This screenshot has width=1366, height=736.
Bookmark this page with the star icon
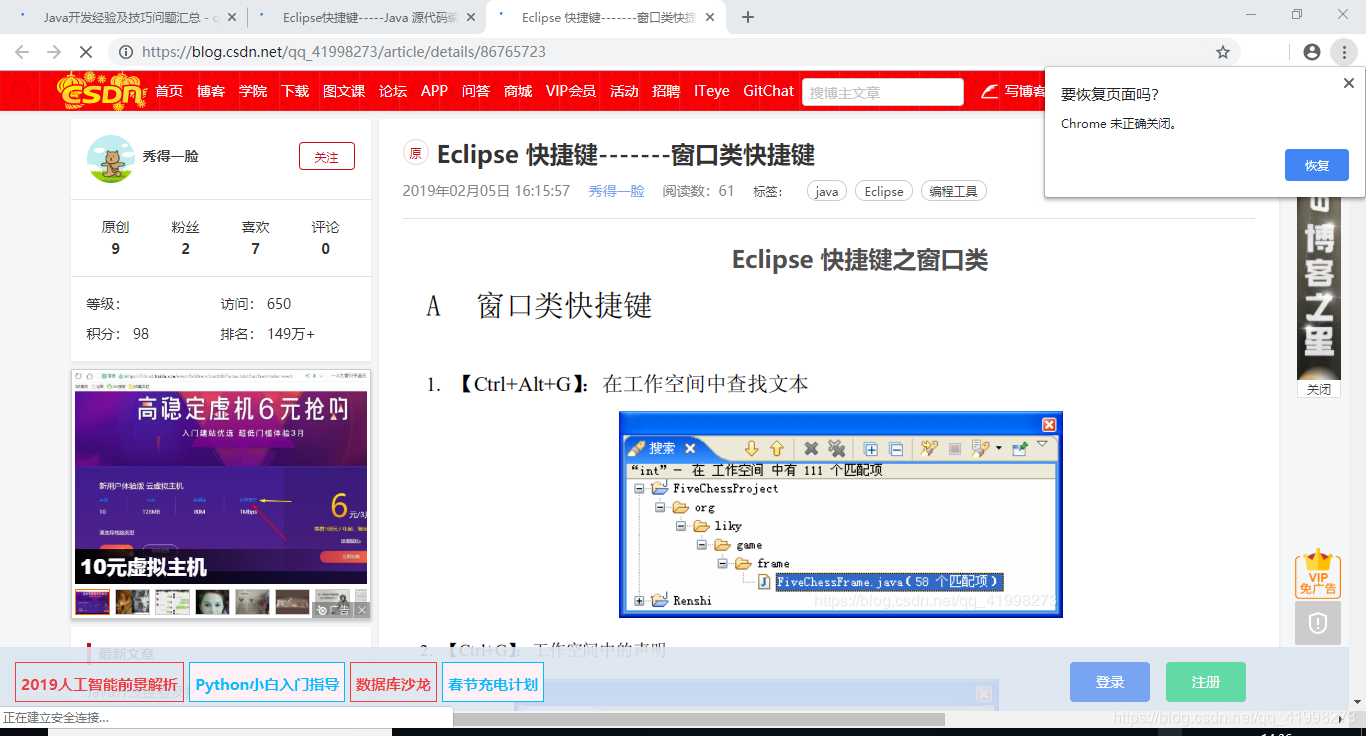pyautogui.click(x=1222, y=52)
